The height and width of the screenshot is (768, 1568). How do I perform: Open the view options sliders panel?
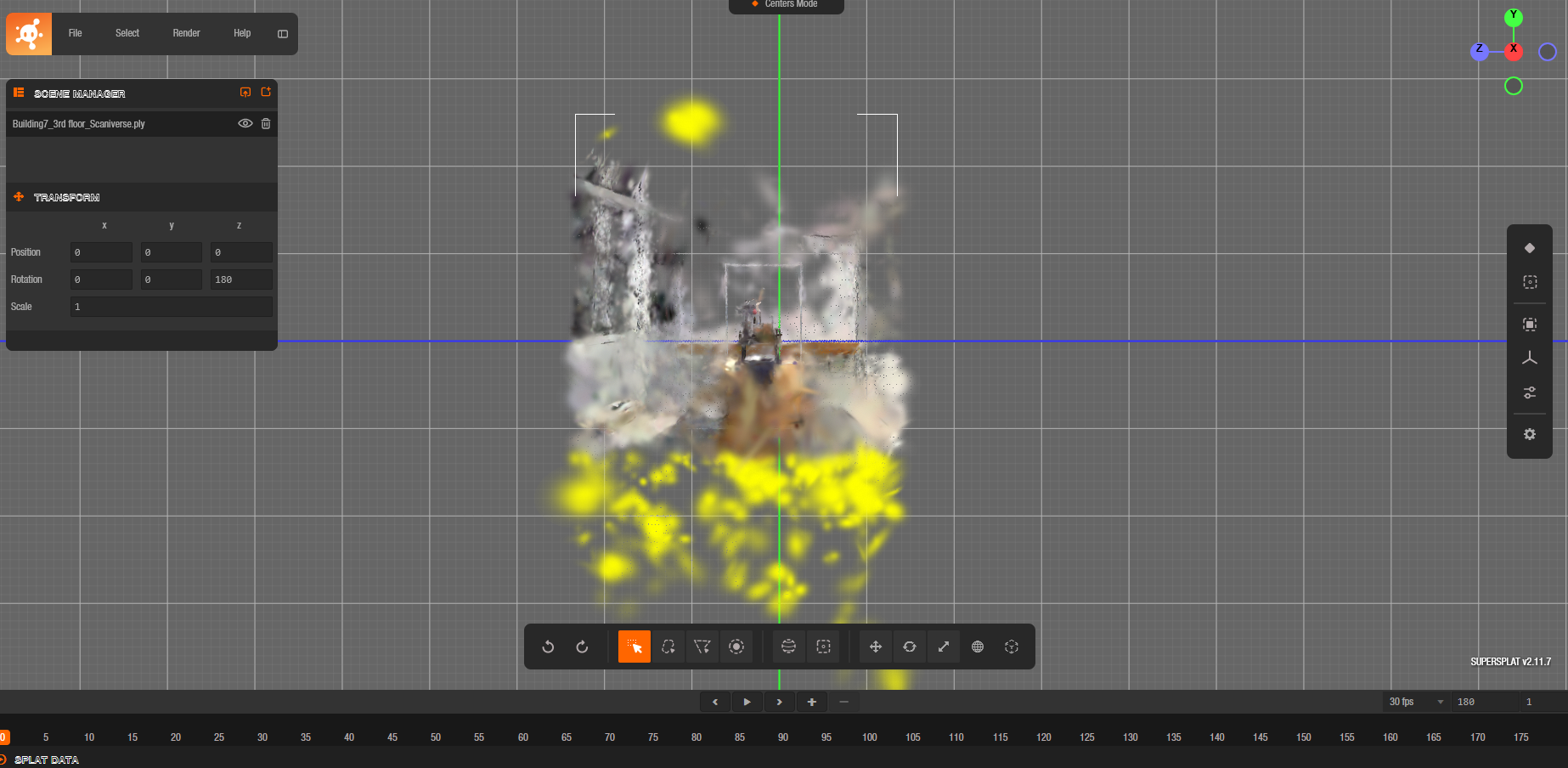tap(1529, 392)
